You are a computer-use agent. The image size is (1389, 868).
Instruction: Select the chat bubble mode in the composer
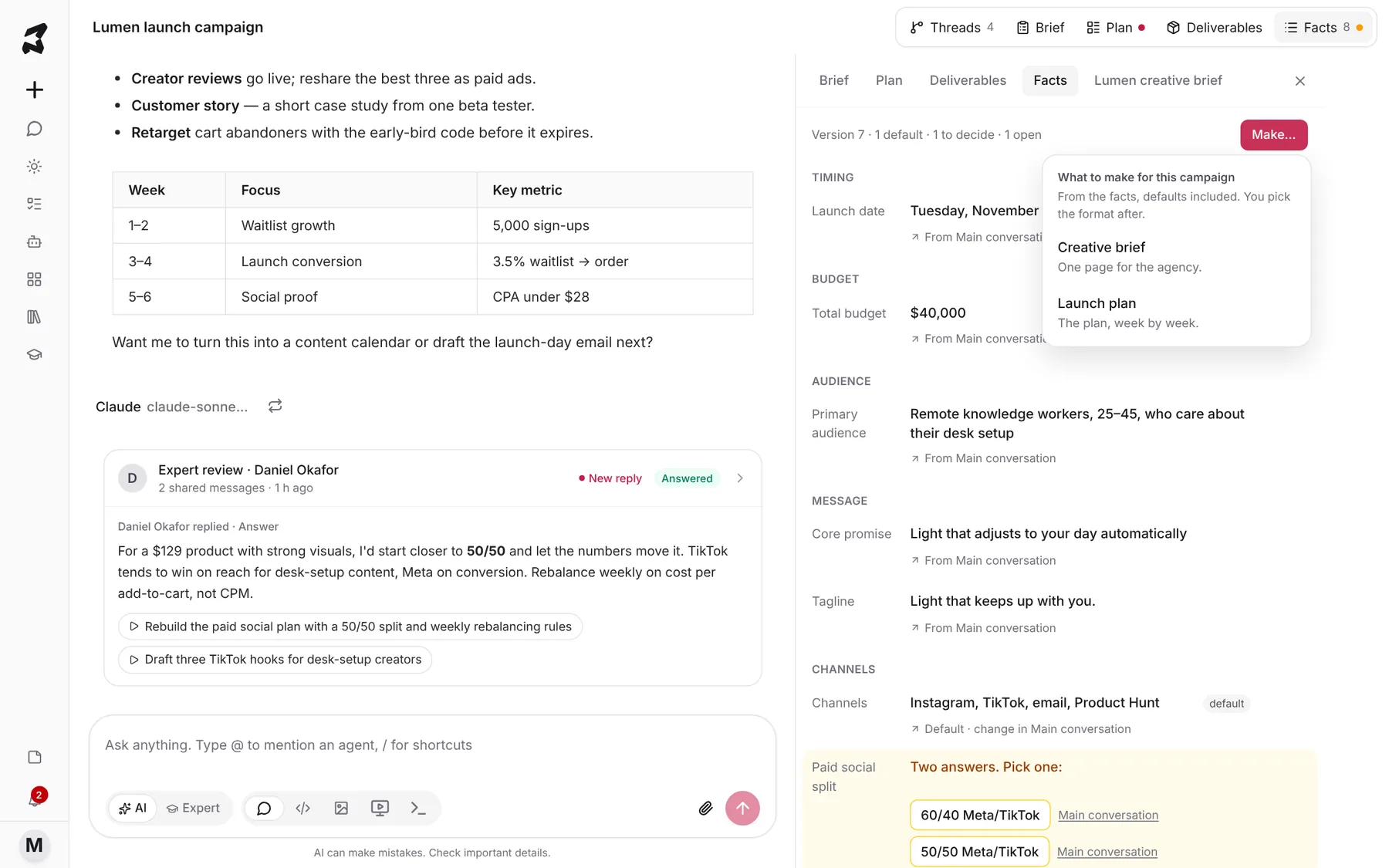point(264,808)
